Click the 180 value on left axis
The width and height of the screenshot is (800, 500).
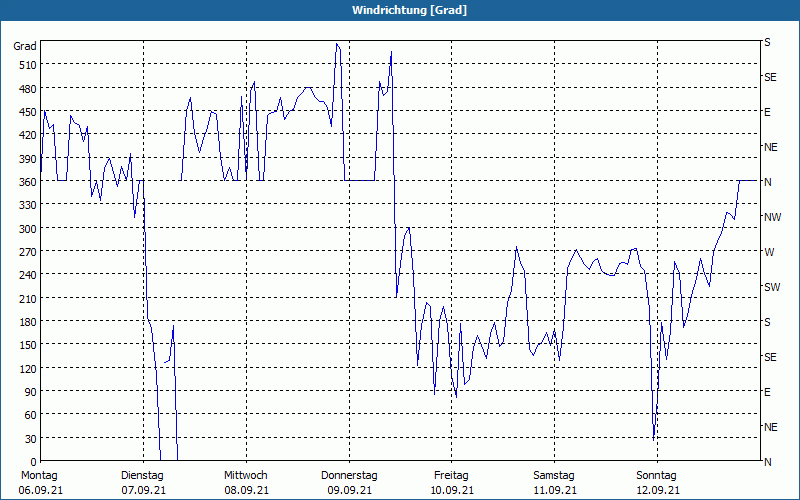click(x=28, y=322)
